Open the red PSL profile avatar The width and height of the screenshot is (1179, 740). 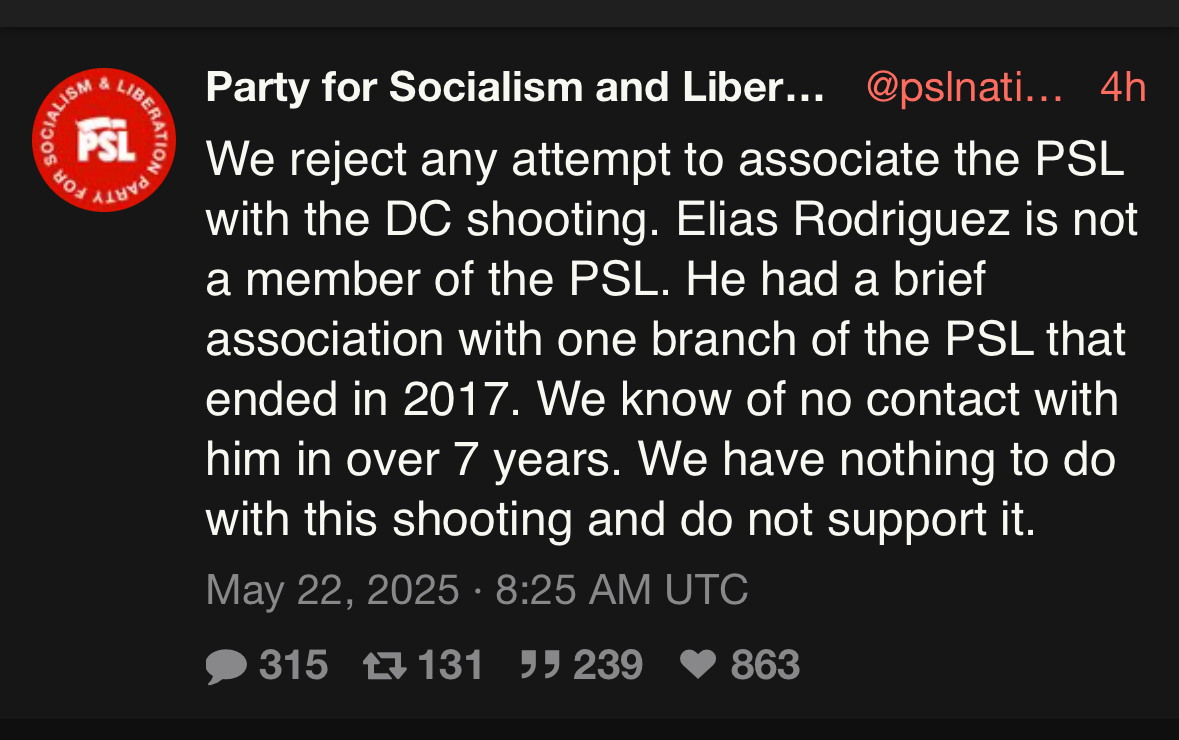[x=104, y=140]
